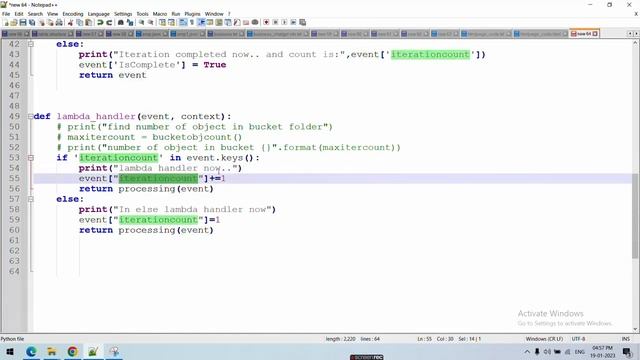The width and height of the screenshot is (640, 360).
Task: Open Define your language toolbar icon
Action: point(210,22)
